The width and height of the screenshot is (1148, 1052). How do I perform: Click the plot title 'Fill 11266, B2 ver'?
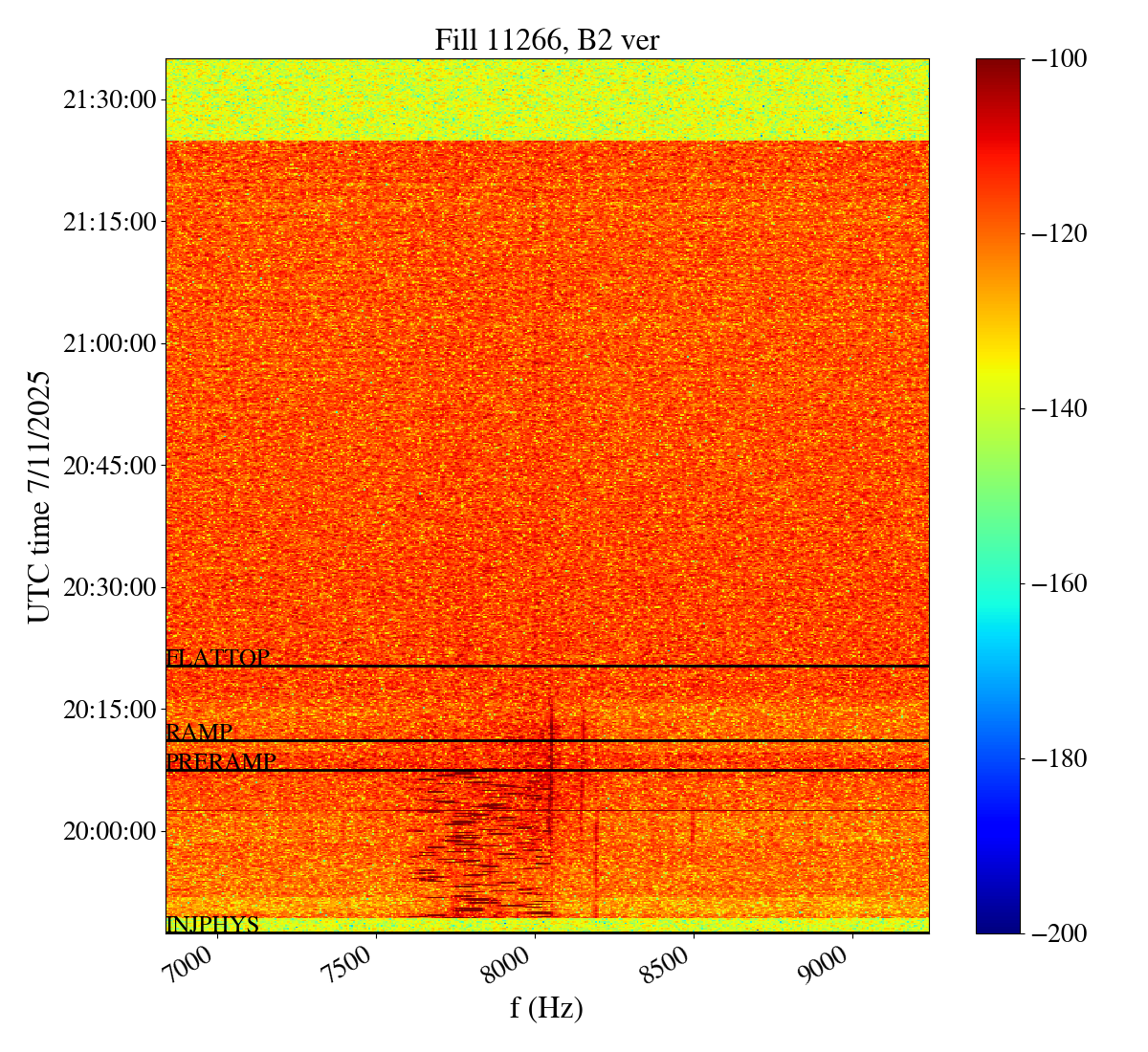click(546, 40)
